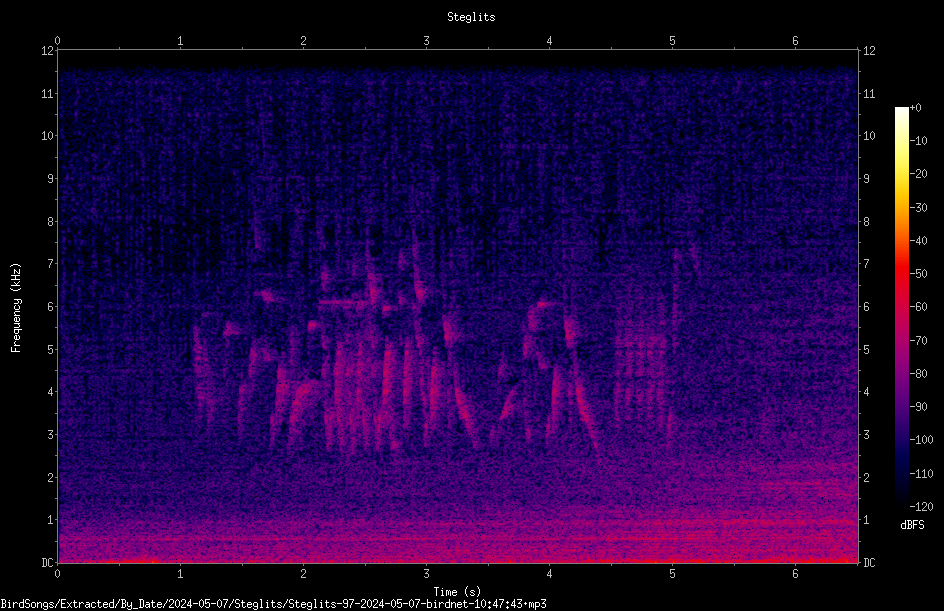Image resolution: width=944 pixels, height=611 pixels.
Task: Click the +0 label on color scale
Action: pos(915,108)
